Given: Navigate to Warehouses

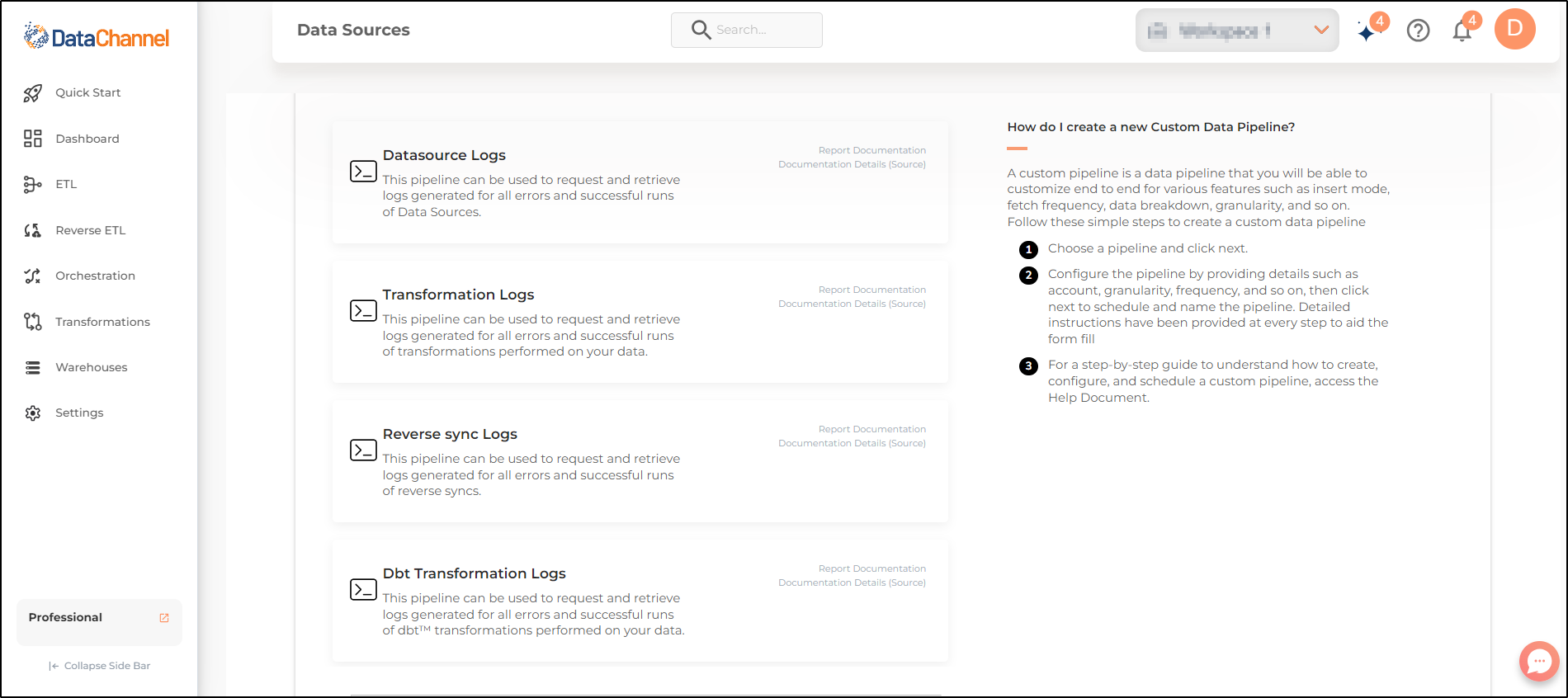Looking at the screenshot, I should point(92,367).
